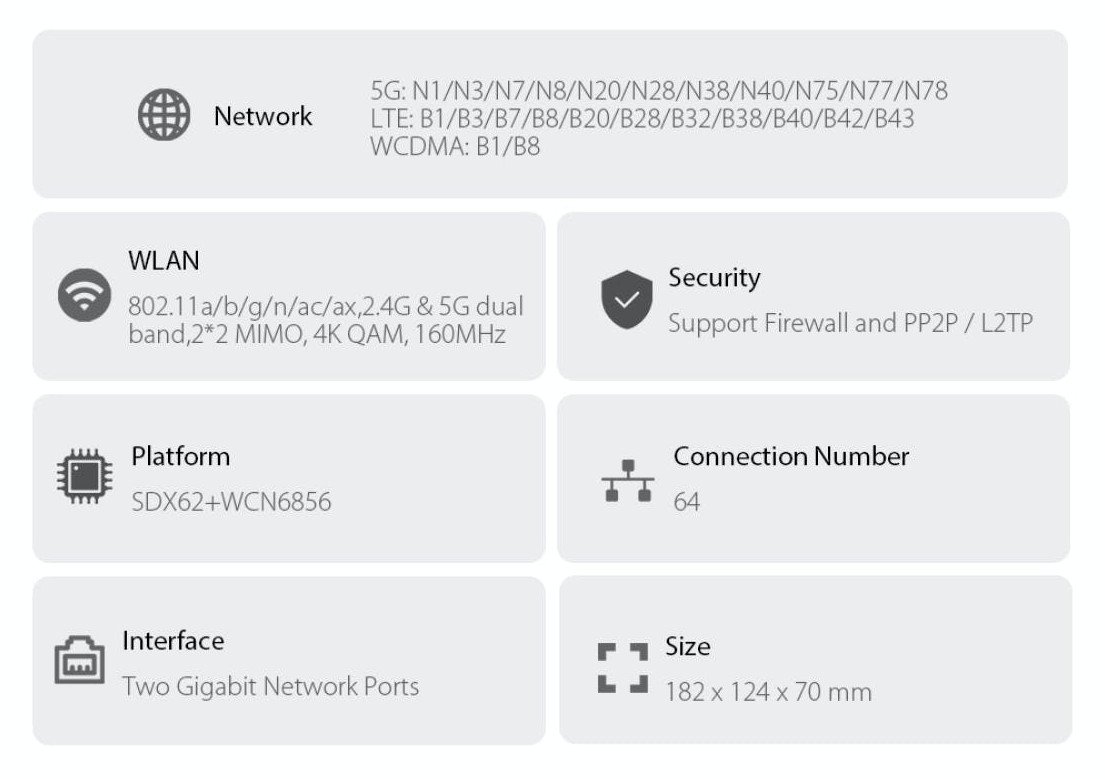Click the WCDMA: B1/B8 line

pos(455,146)
